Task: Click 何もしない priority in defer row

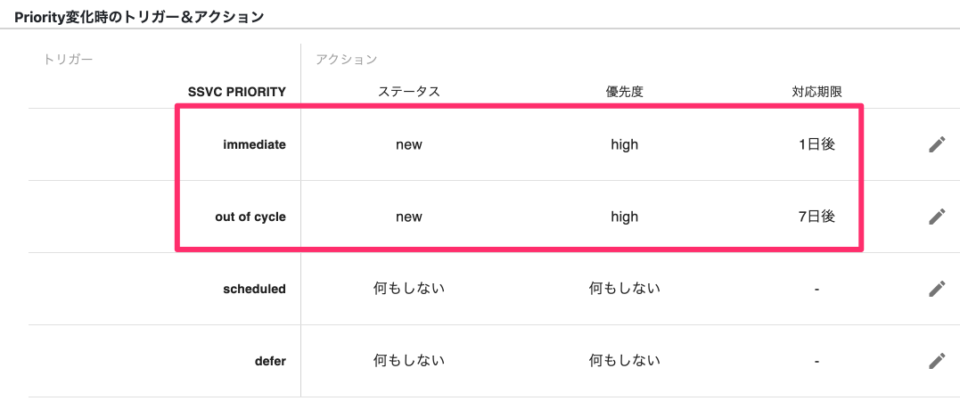Action: (624, 361)
